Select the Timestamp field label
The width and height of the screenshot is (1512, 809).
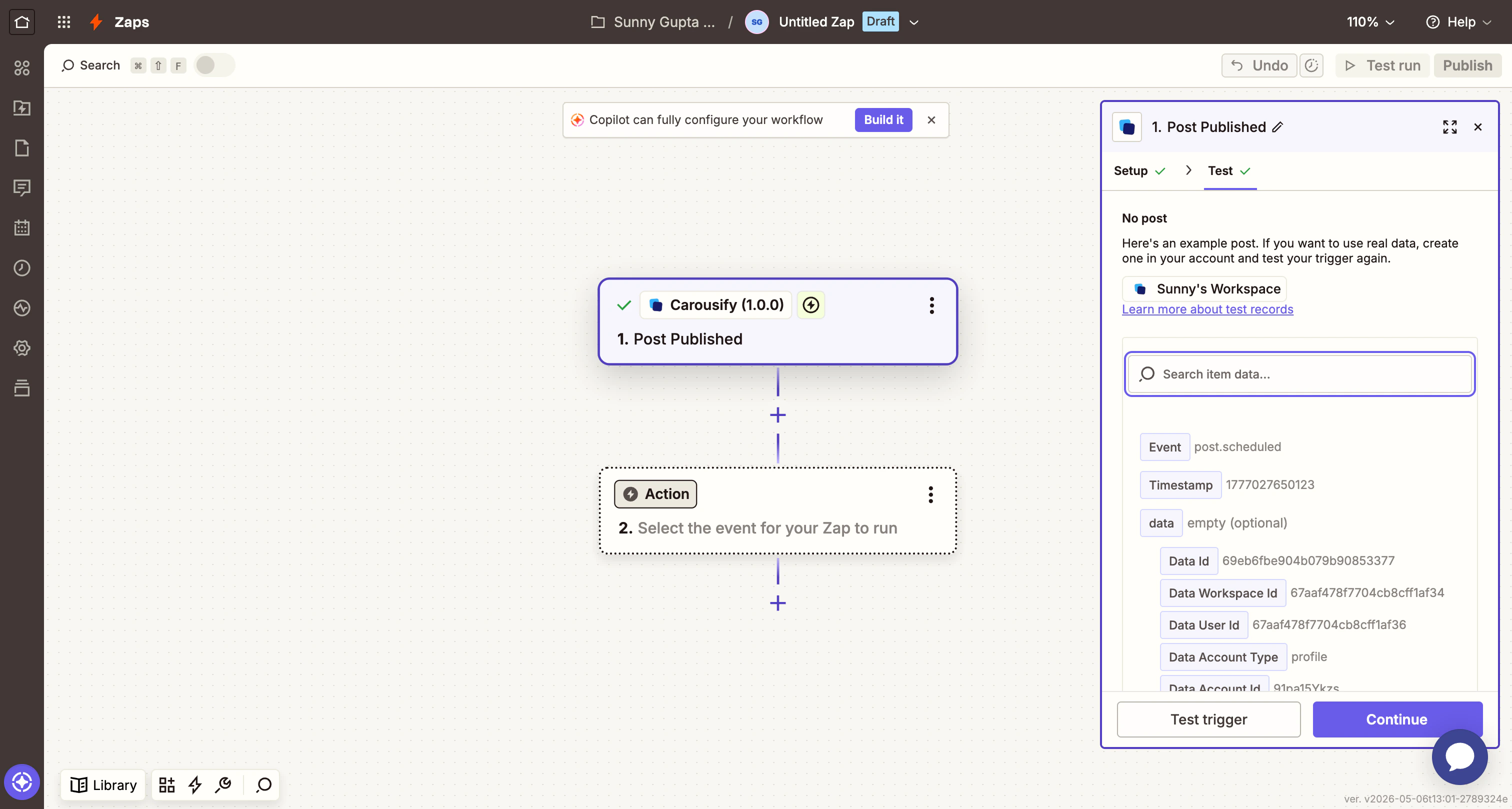click(x=1180, y=485)
